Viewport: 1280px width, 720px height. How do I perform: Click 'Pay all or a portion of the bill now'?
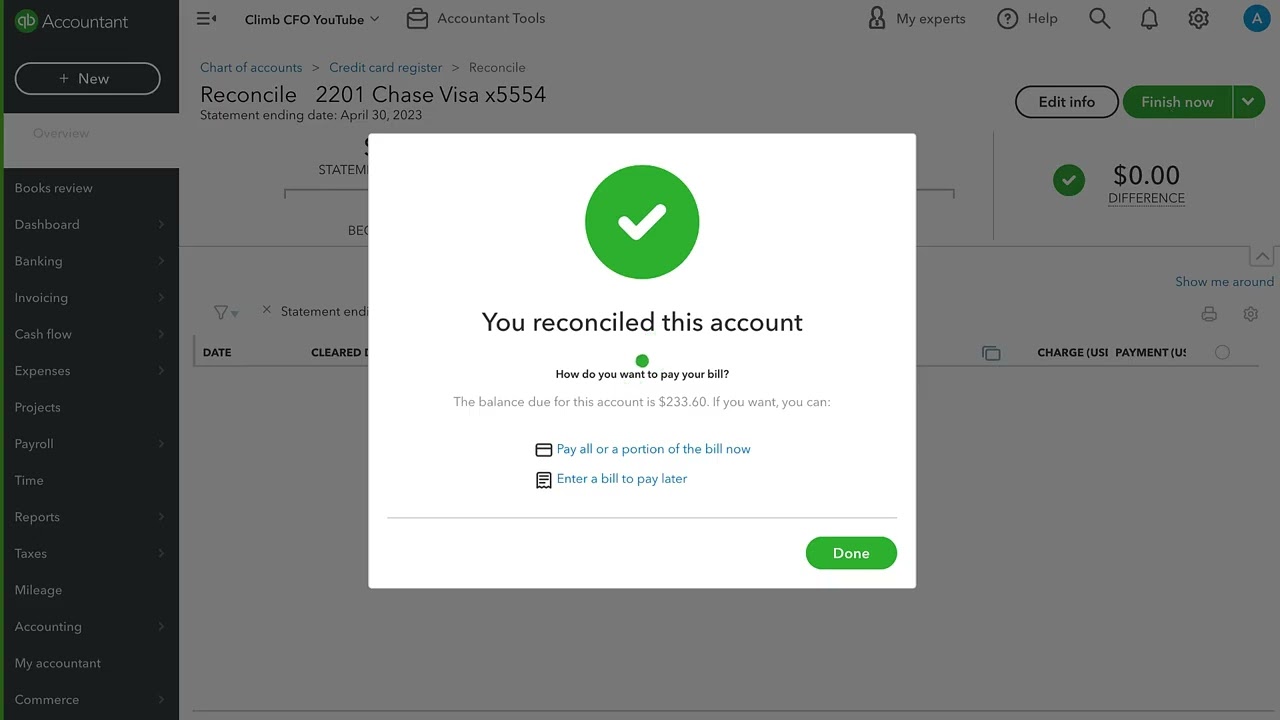[x=653, y=449]
